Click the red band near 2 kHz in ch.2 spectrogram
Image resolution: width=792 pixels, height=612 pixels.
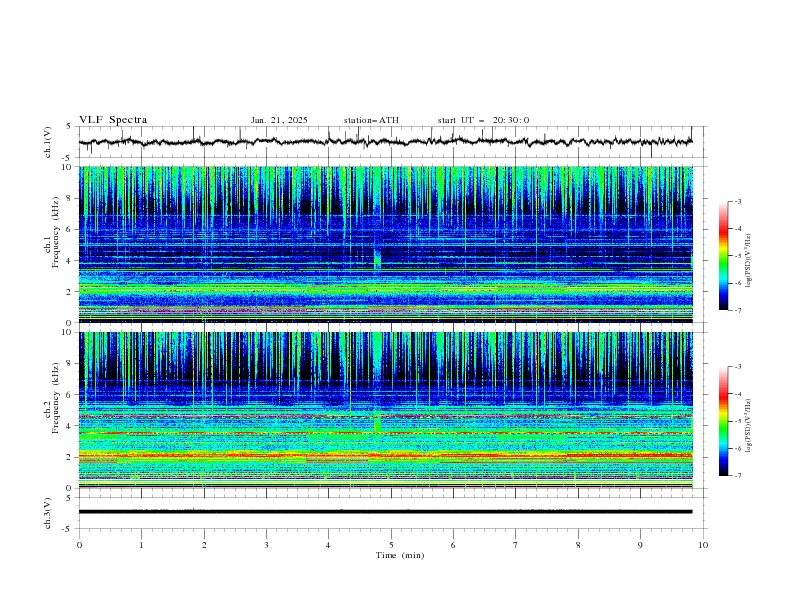click(x=385, y=455)
